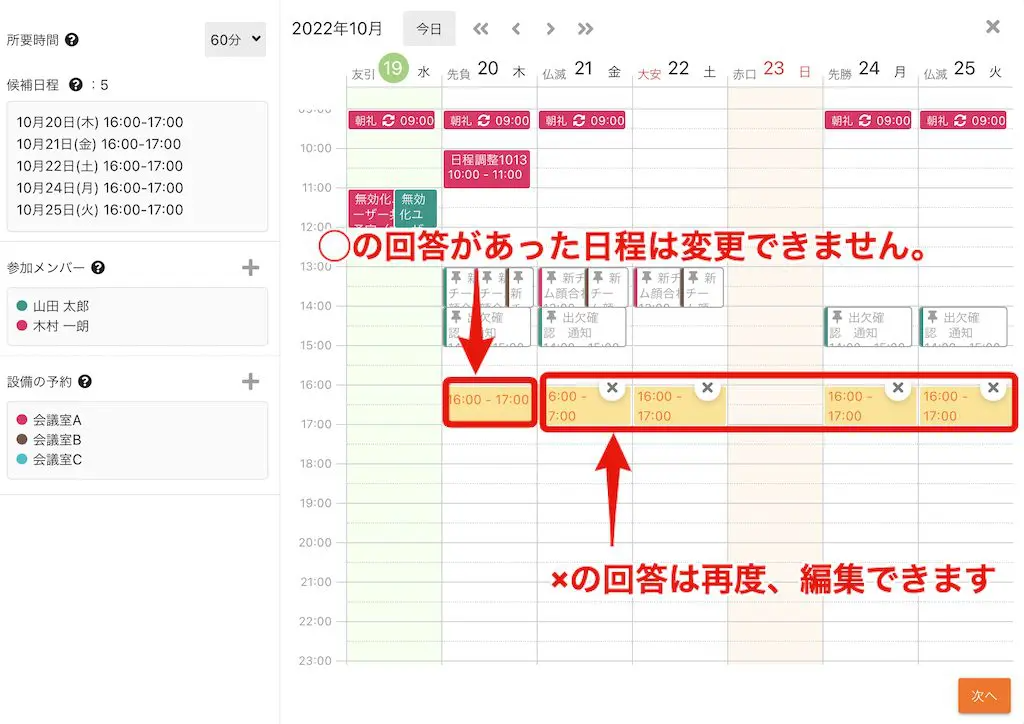Show help for 参加メンバー

click(x=98, y=268)
